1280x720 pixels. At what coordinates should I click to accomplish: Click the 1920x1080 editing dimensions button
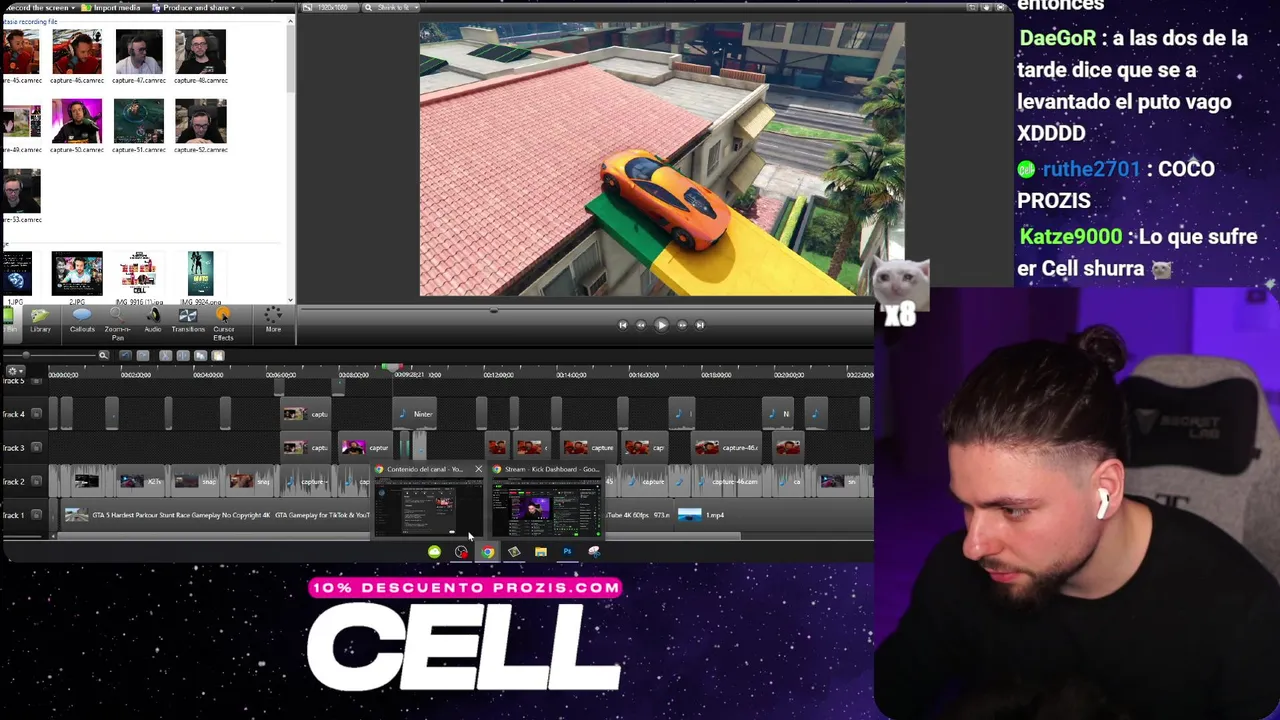[329, 8]
